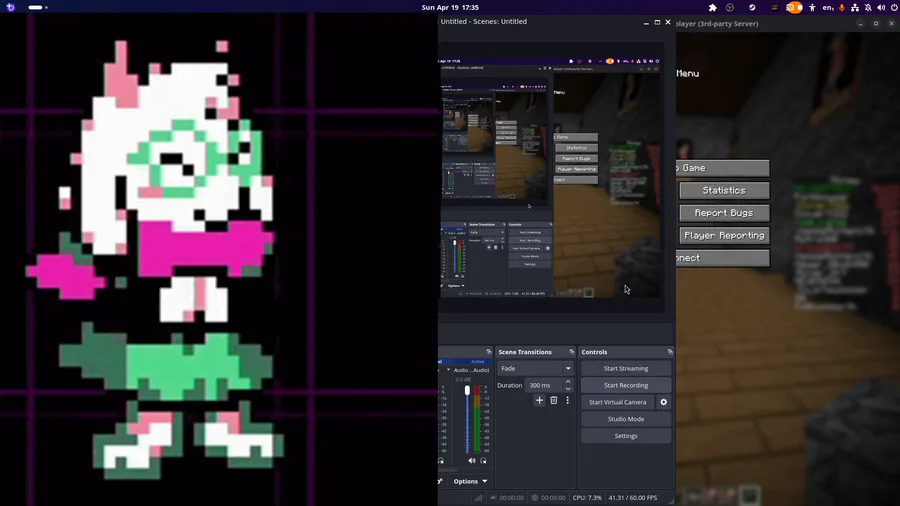Click the OBS preview canvas thumbnail
900x506 pixels.
tap(551, 179)
